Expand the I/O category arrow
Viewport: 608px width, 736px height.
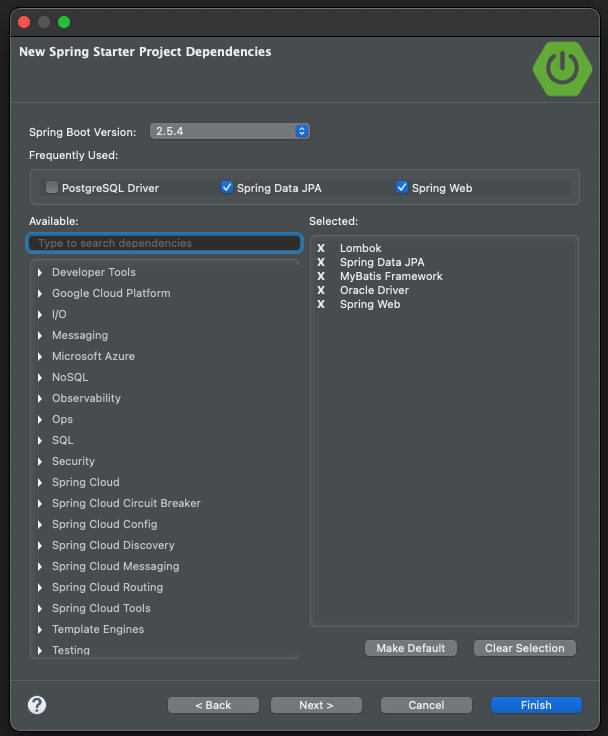click(40, 314)
